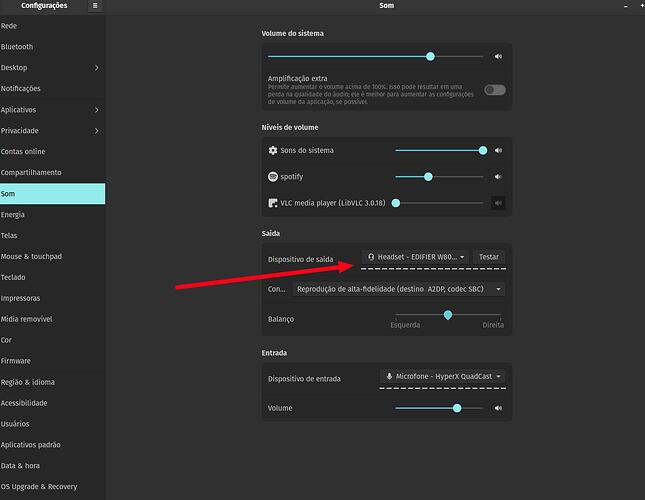
Task: Open the Dispositivo de entrada dropdown
Action: coord(443,376)
